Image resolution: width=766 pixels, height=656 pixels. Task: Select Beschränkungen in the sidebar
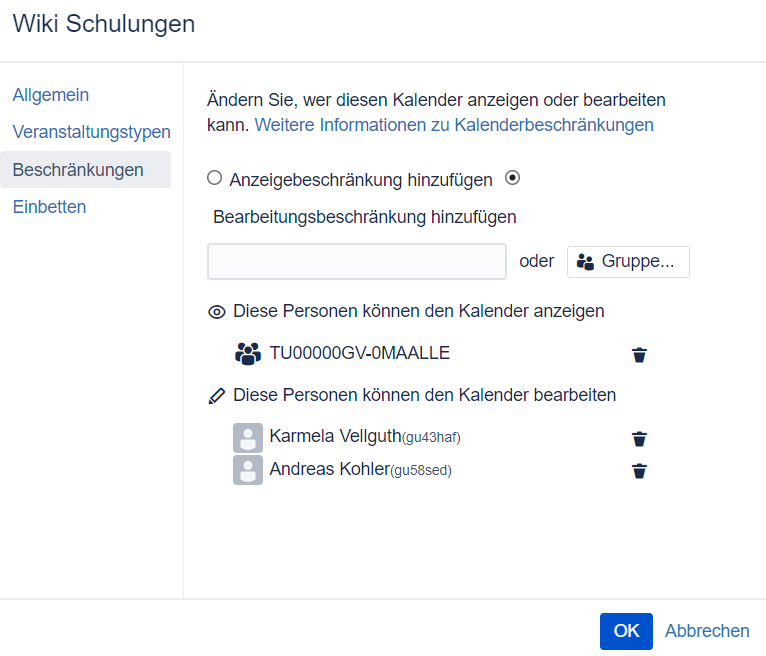pyautogui.click(x=78, y=170)
